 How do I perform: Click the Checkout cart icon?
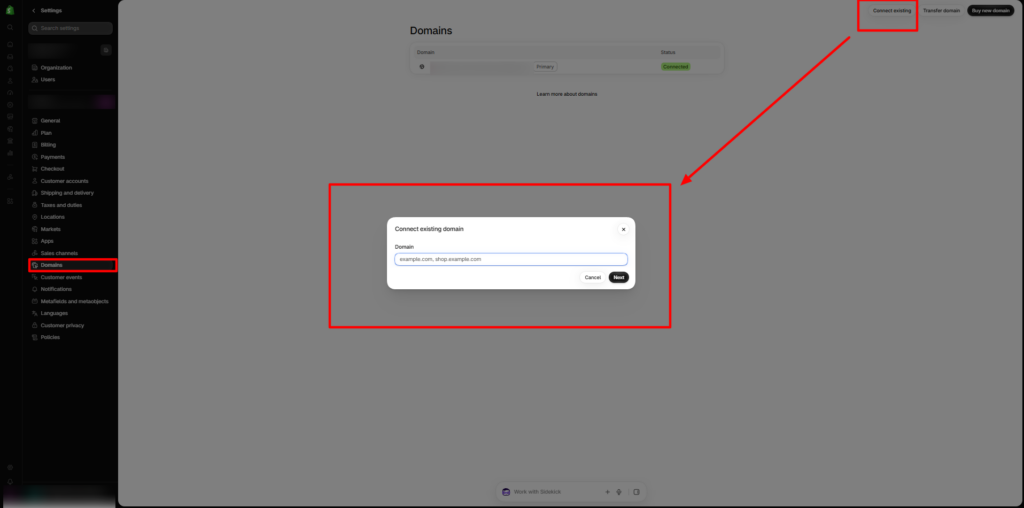click(35, 169)
